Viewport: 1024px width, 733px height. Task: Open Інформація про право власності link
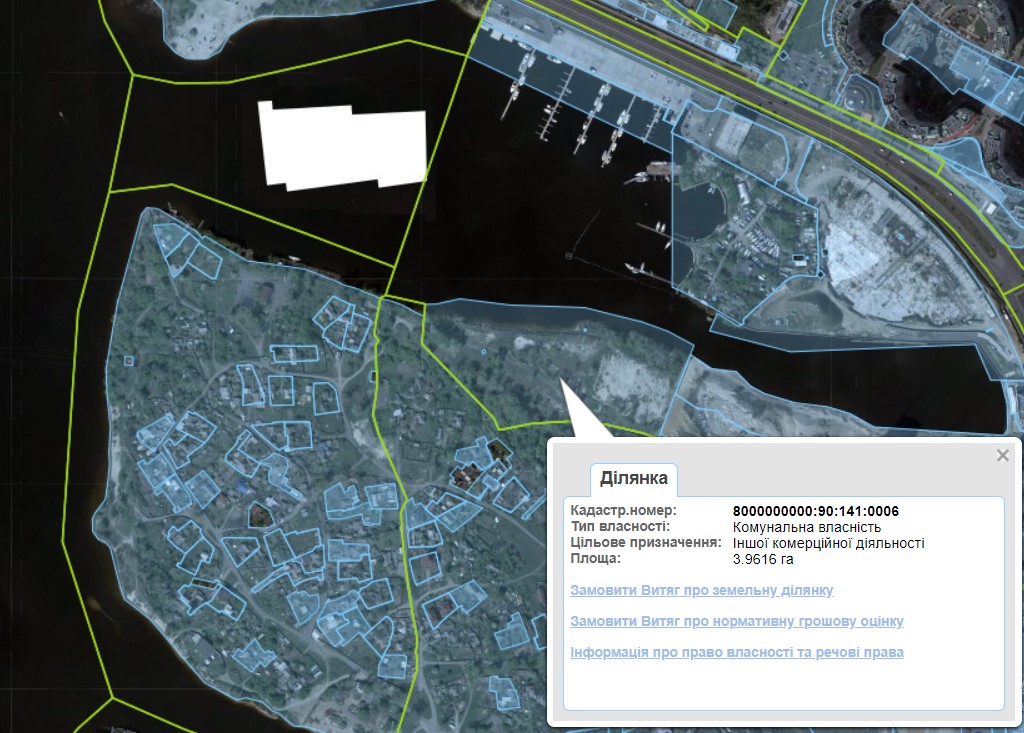pos(736,652)
